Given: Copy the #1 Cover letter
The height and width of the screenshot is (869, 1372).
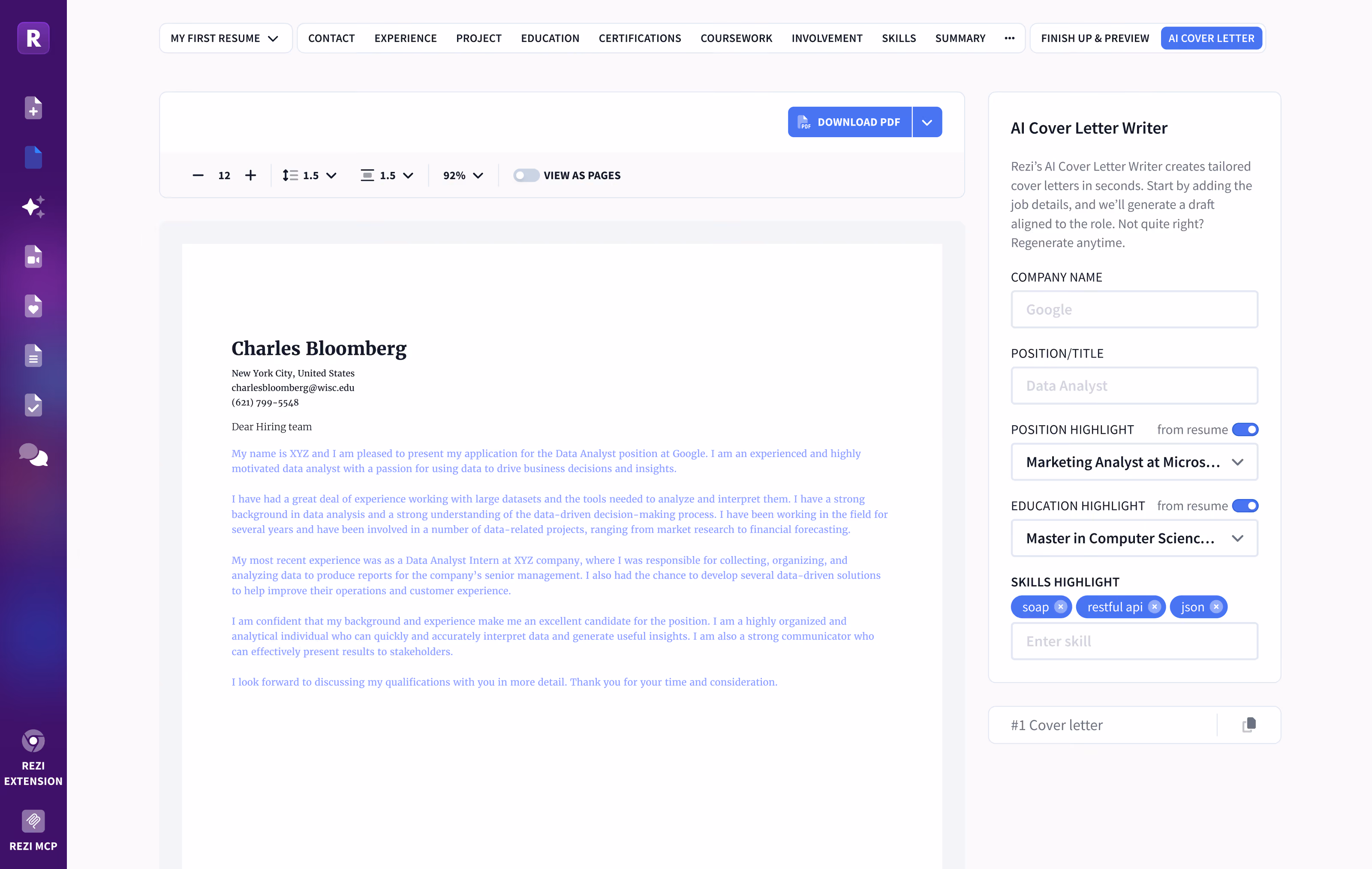Looking at the screenshot, I should click(x=1249, y=725).
